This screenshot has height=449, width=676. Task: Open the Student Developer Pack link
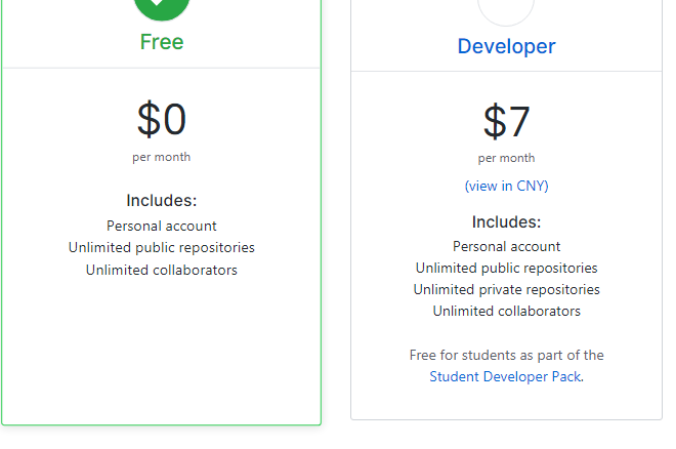(505, 377)
